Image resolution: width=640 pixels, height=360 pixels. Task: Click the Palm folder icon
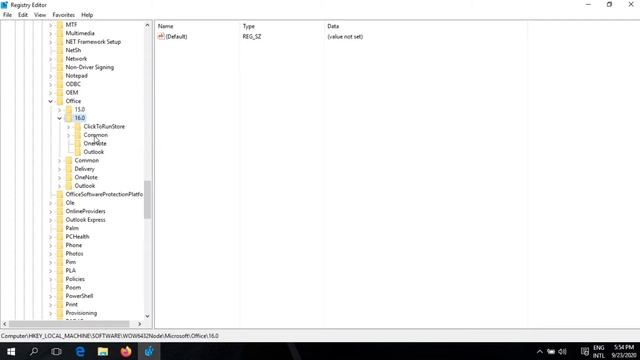tap(60, 228)
